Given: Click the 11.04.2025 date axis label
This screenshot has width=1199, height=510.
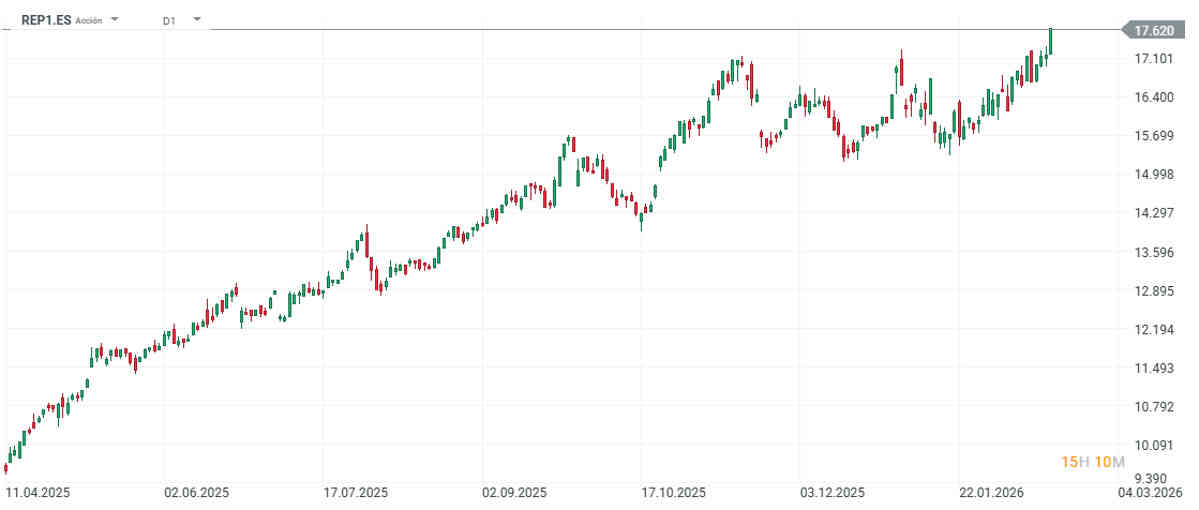Looking at the screenshot, I should [37, 492].
